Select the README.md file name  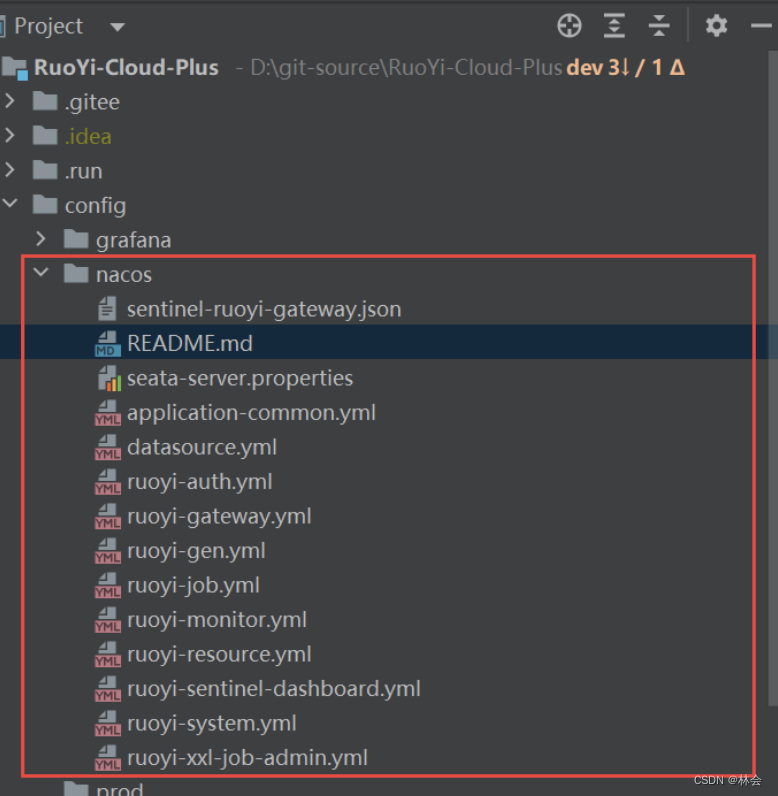click(x=190, y=343)
